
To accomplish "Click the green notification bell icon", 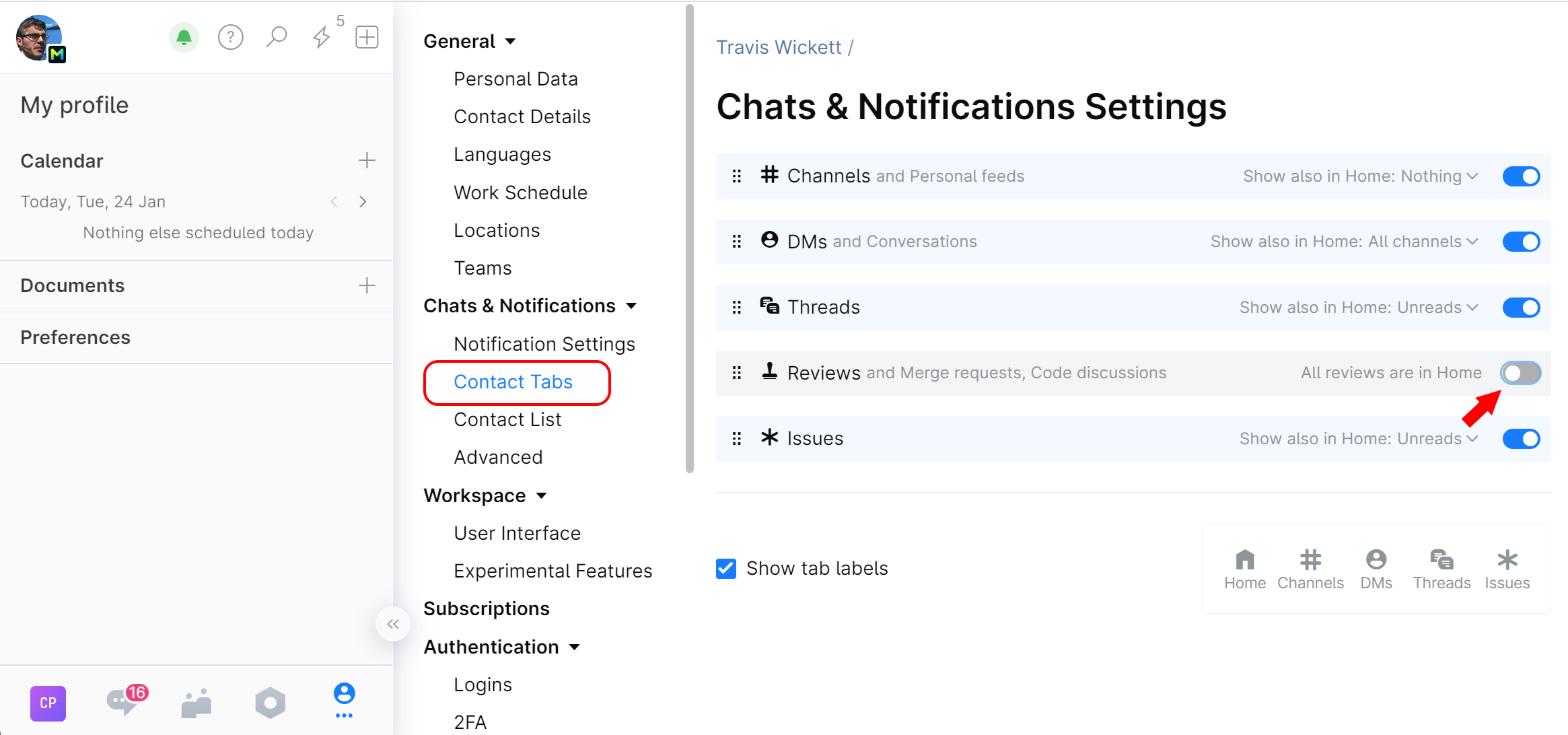I will coord(184,38).
